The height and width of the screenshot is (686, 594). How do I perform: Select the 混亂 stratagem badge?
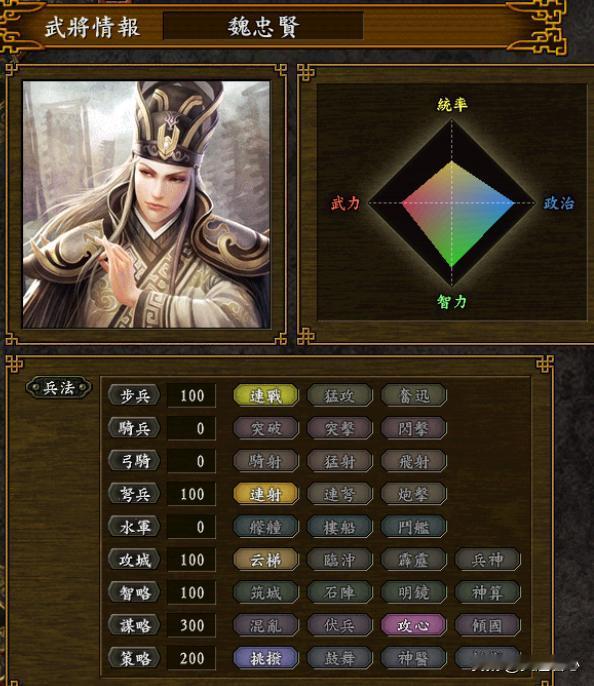pos(266,625)
